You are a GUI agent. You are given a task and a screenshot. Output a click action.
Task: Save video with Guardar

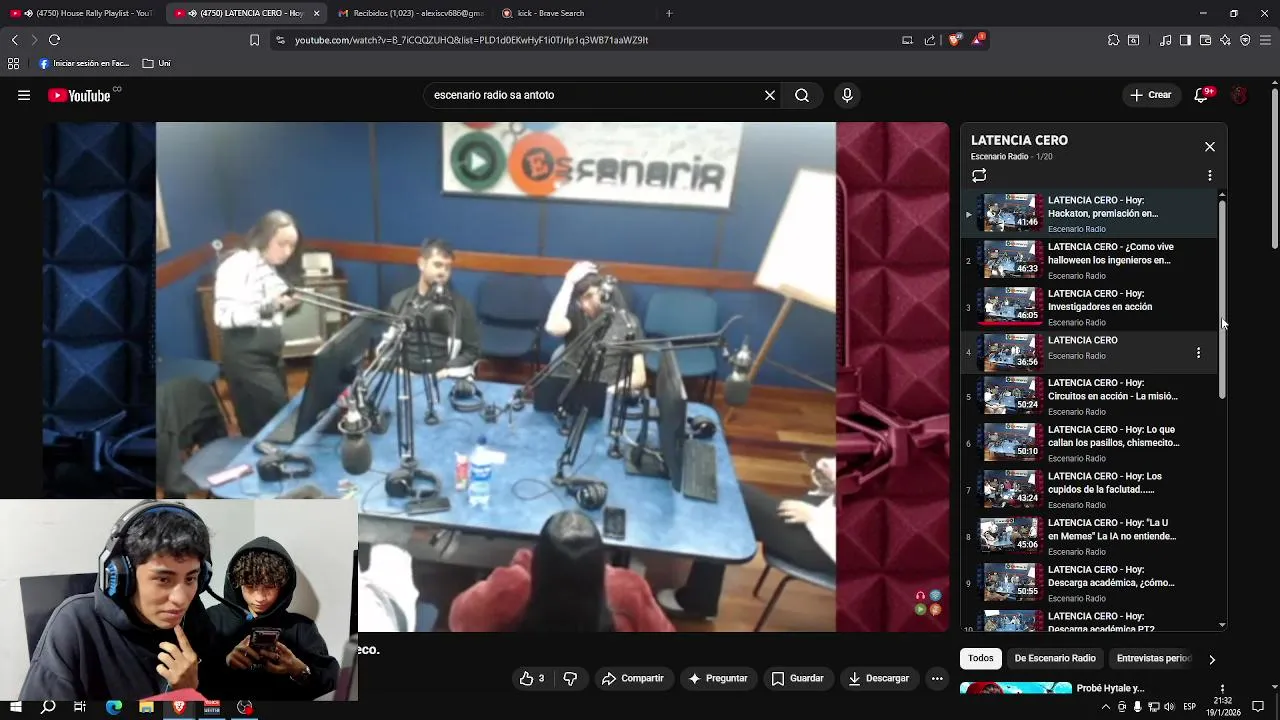click(x=798, y=678)
